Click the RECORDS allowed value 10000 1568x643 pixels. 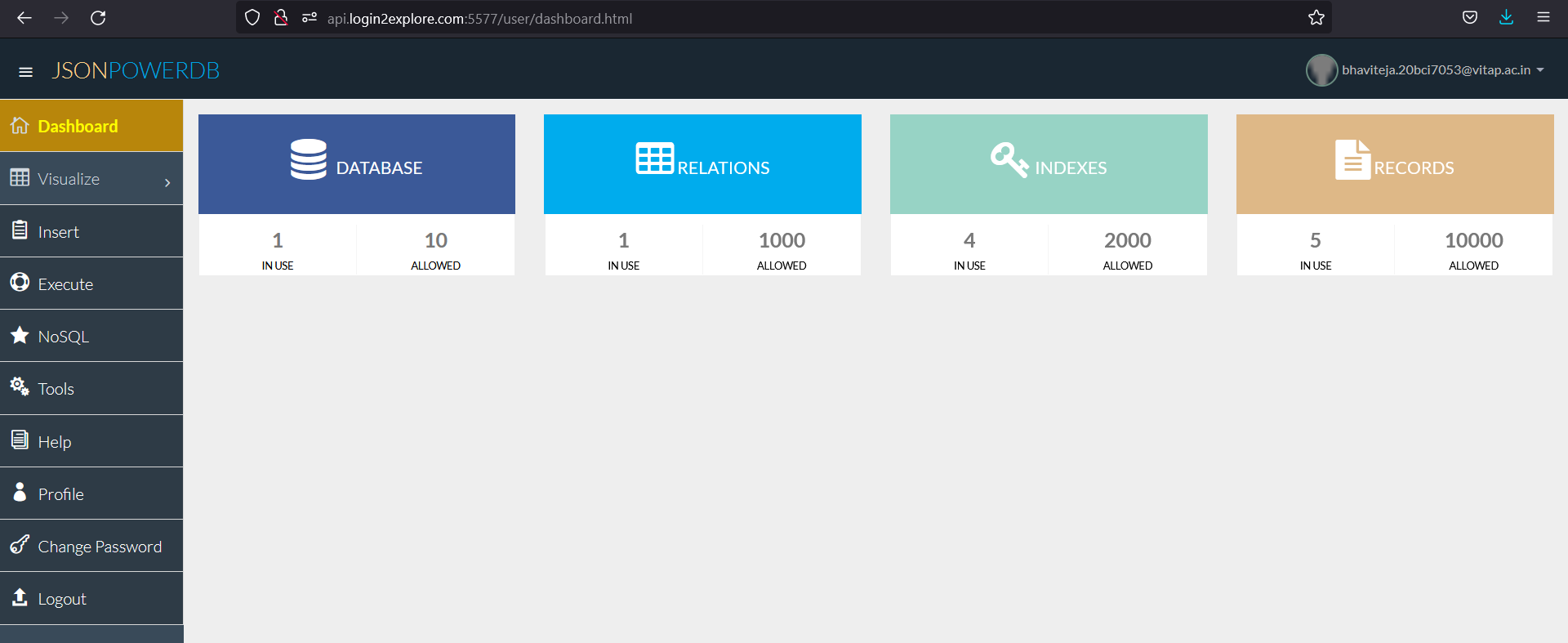pos(1473,240)
